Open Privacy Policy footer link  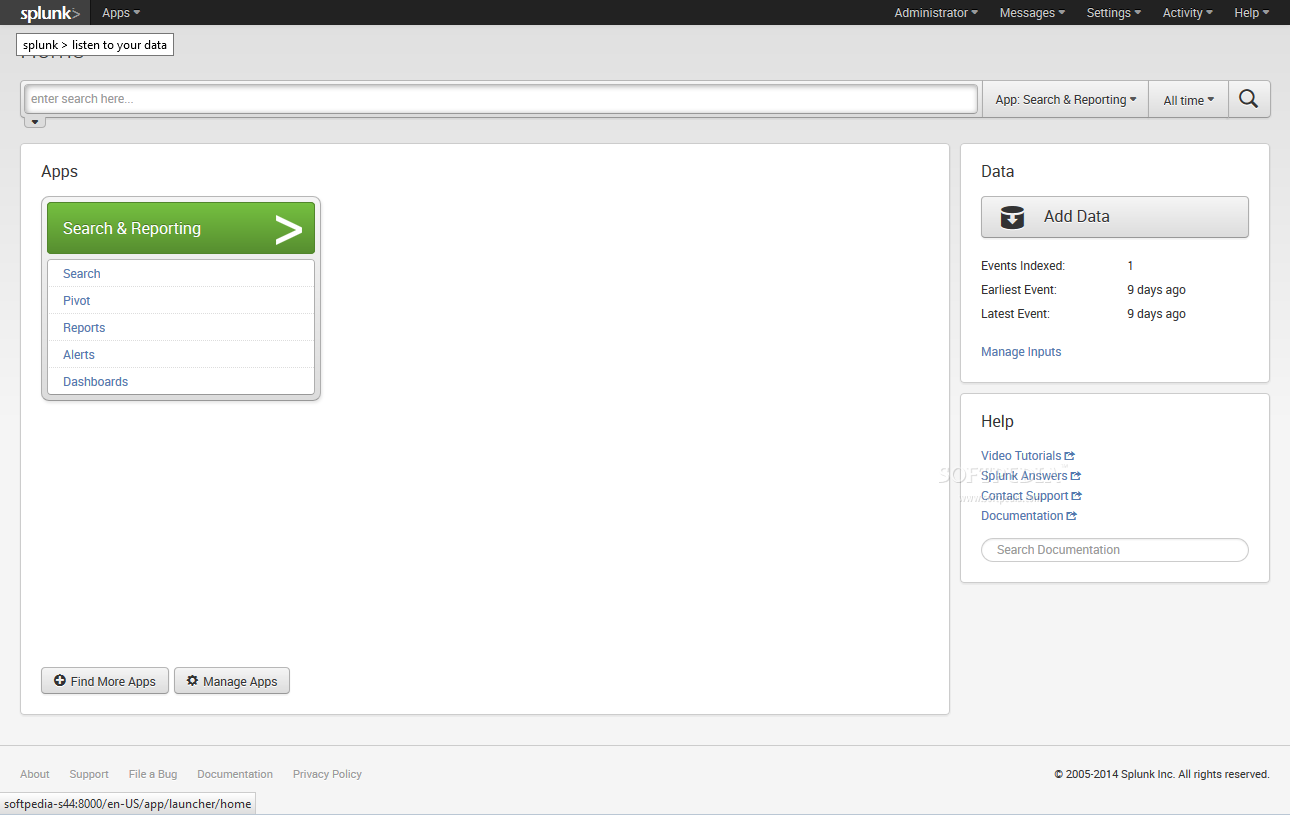(327, 774)
